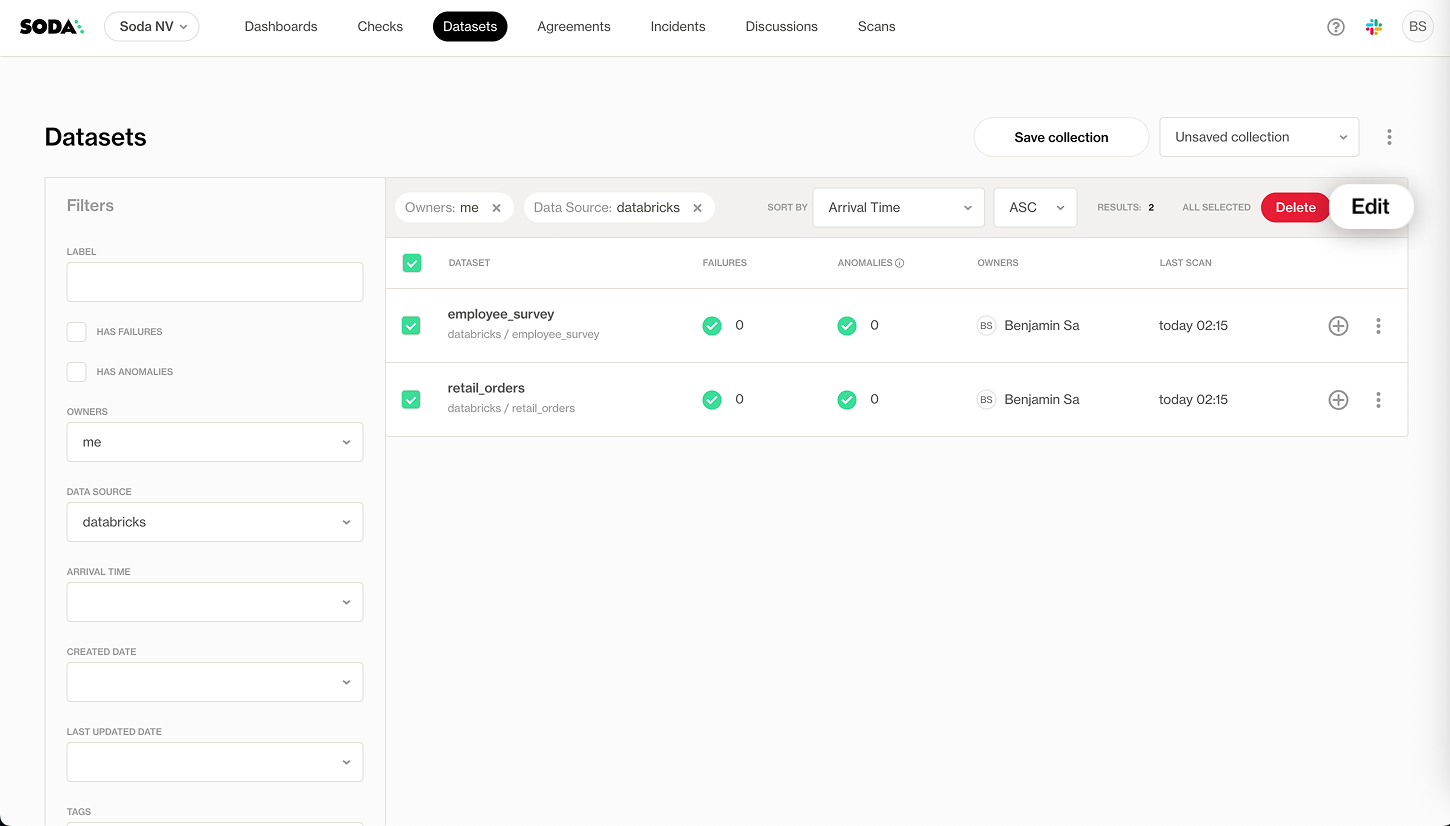Click the Failures column header
The height and width of the screenshot is (826, 1450).
click(725, 263)
